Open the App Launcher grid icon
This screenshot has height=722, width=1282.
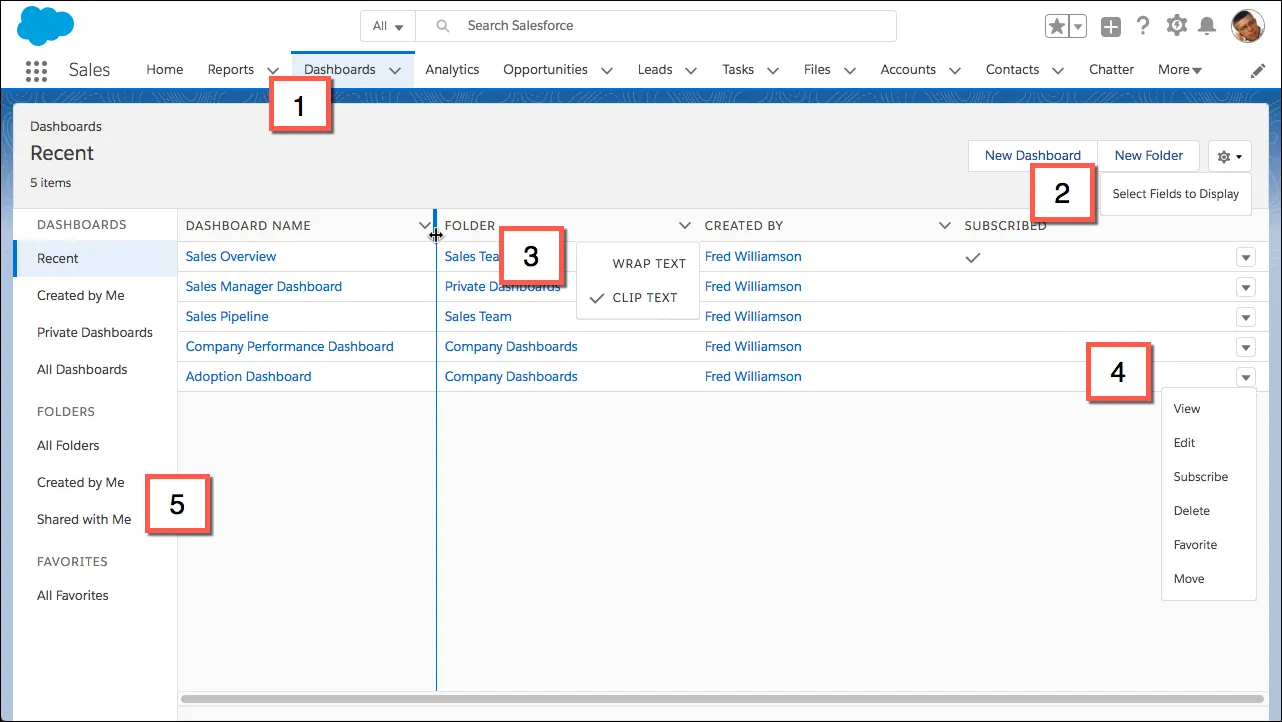36,70
